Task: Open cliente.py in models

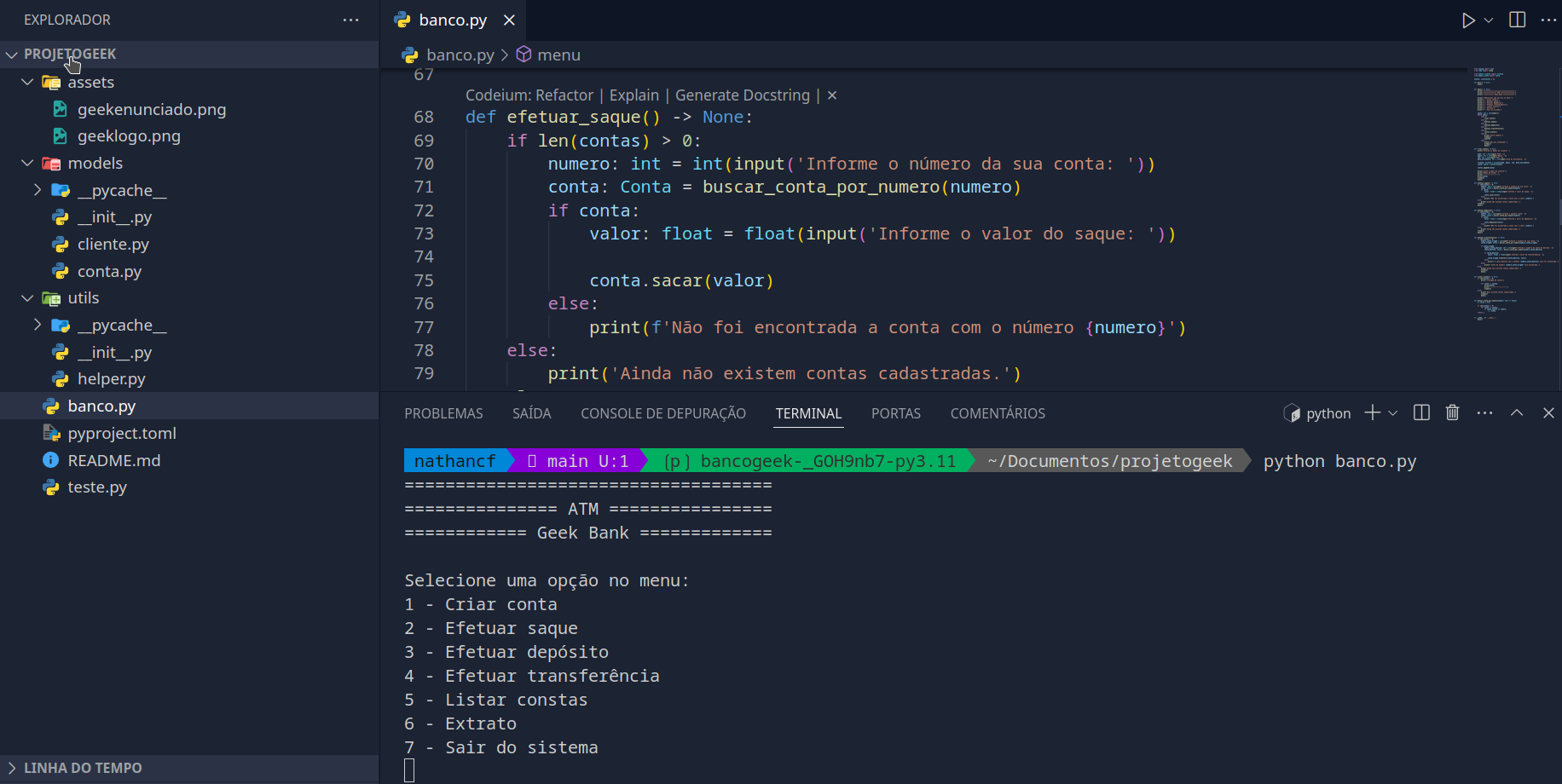Action: click(x=189, y=245)
